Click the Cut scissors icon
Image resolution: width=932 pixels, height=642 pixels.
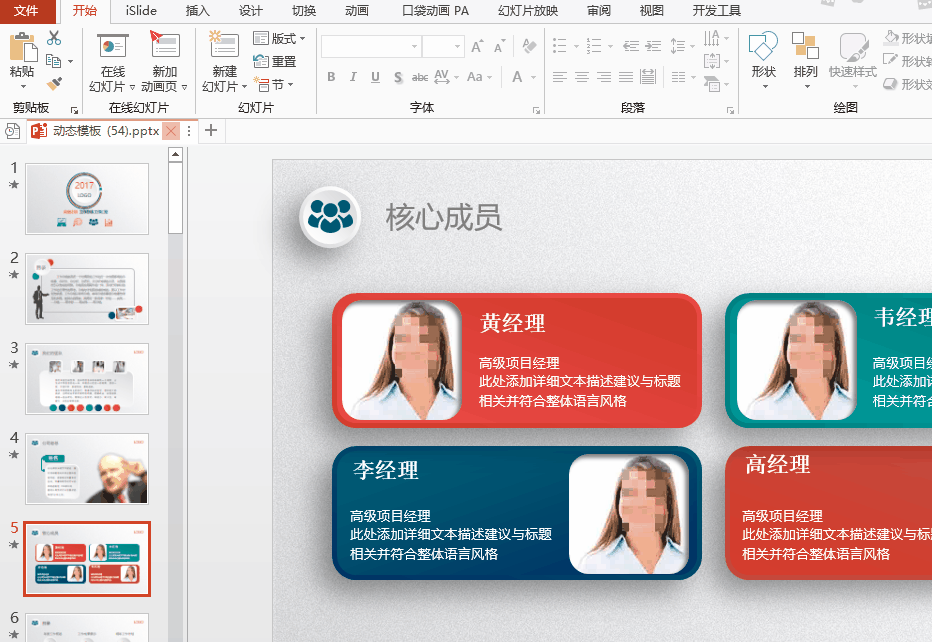(x=54, y=38)
